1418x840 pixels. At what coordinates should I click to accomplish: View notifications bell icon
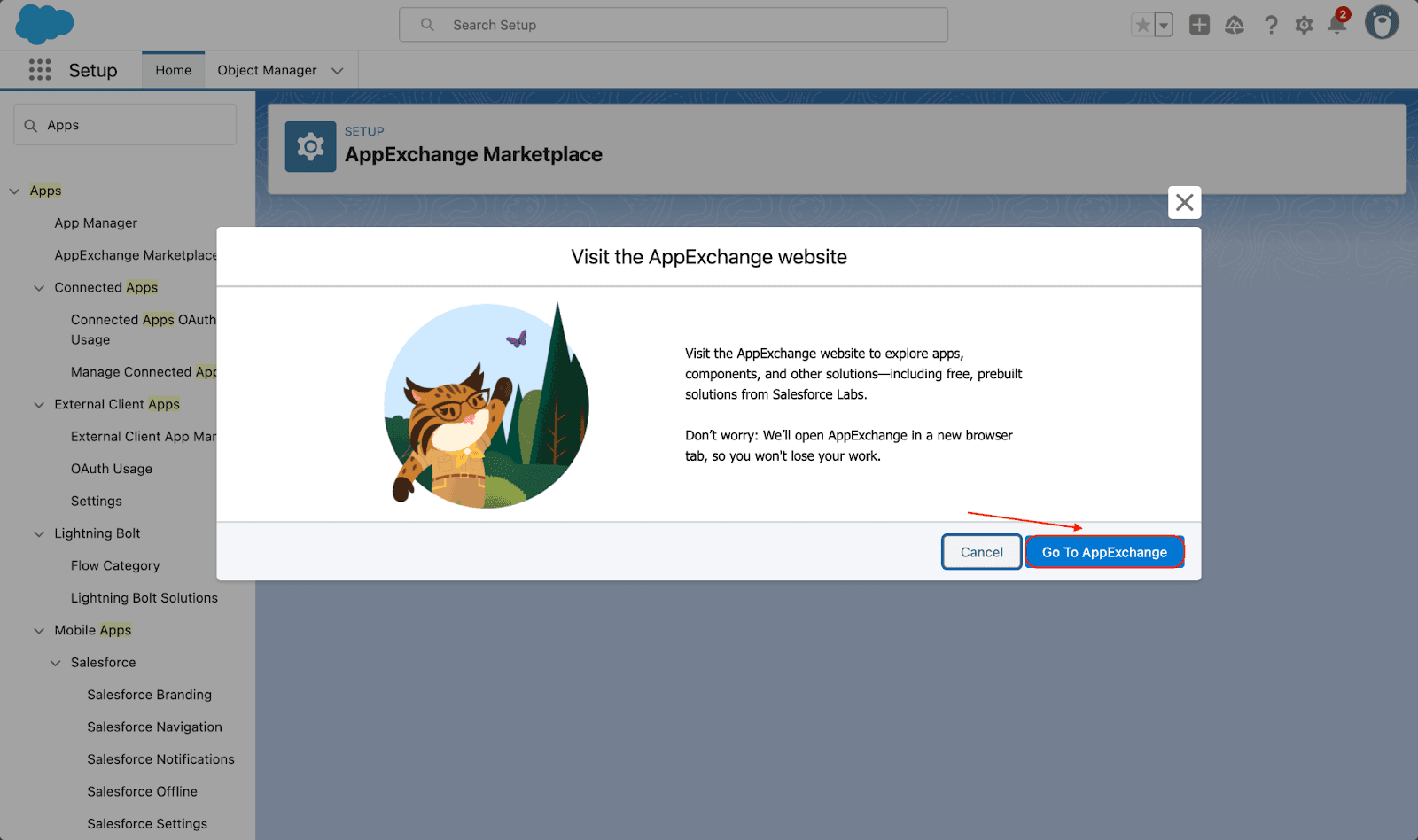click(1336, 25)
